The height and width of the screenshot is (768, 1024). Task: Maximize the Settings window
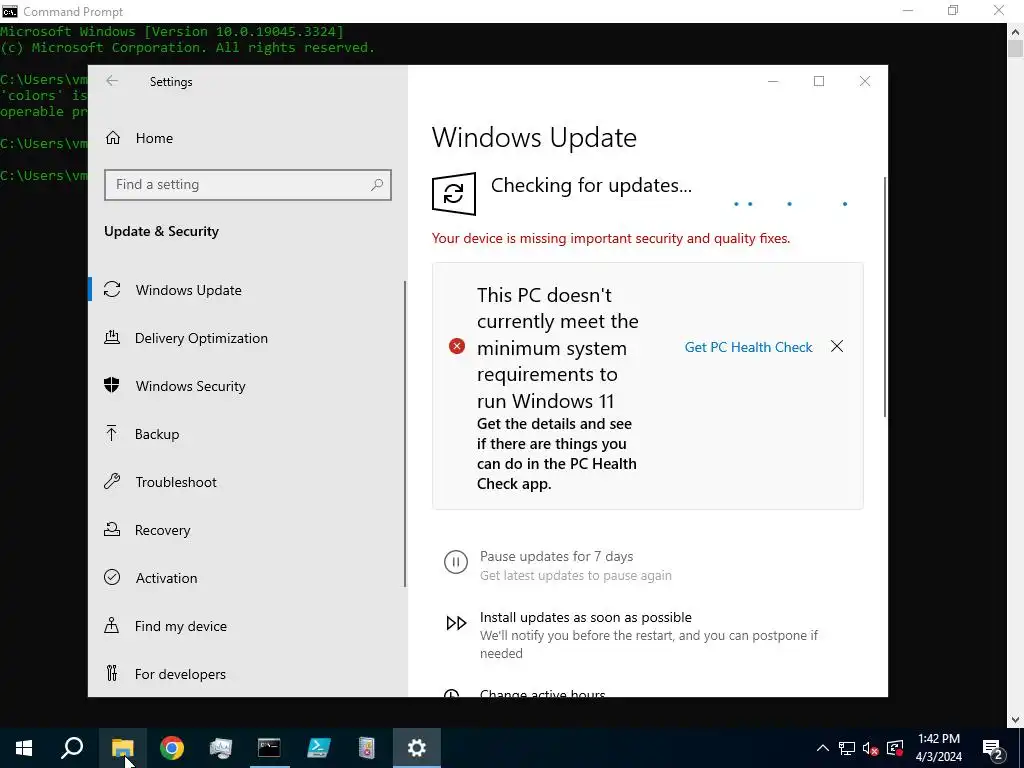coord(819,81)
